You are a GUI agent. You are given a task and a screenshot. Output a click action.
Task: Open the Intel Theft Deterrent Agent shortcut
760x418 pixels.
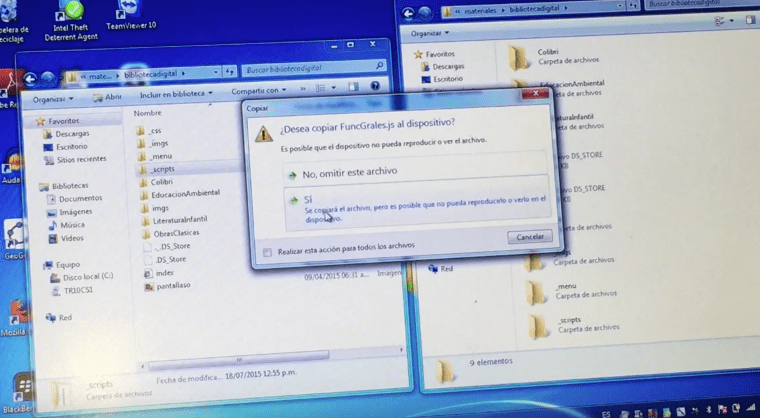tap(72, 14)
